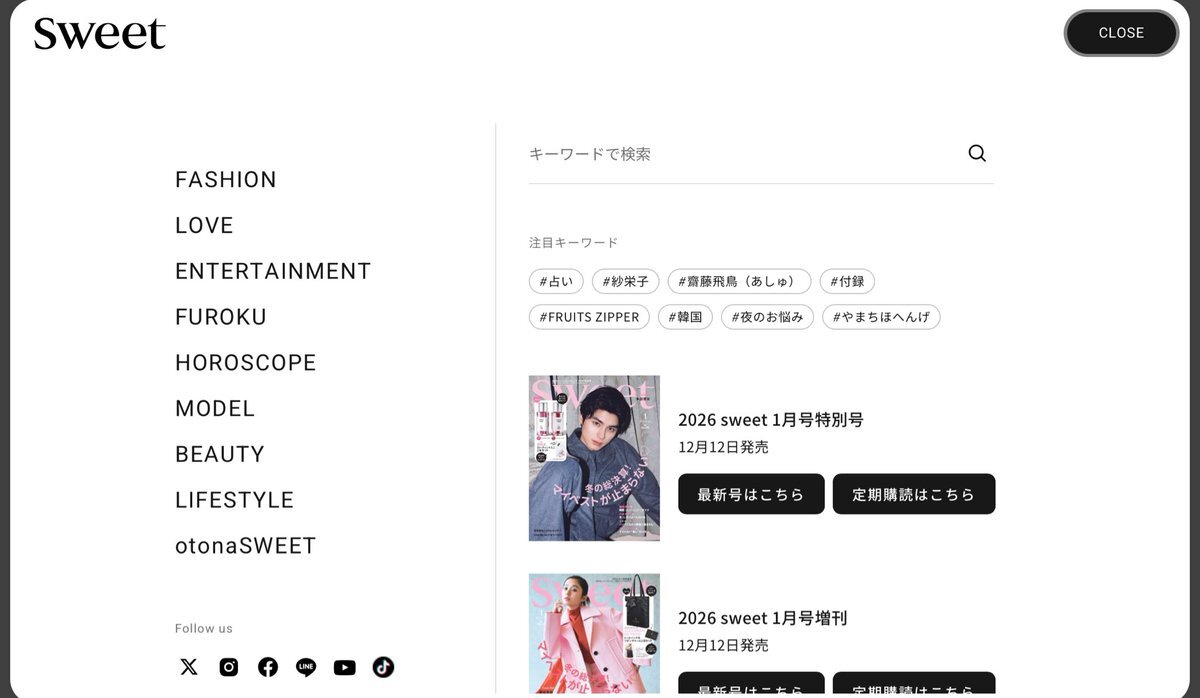Go to the otonaSWEET section
Image resolution: width=1200 pixels, height=698 pixels.
coord(246,546)
